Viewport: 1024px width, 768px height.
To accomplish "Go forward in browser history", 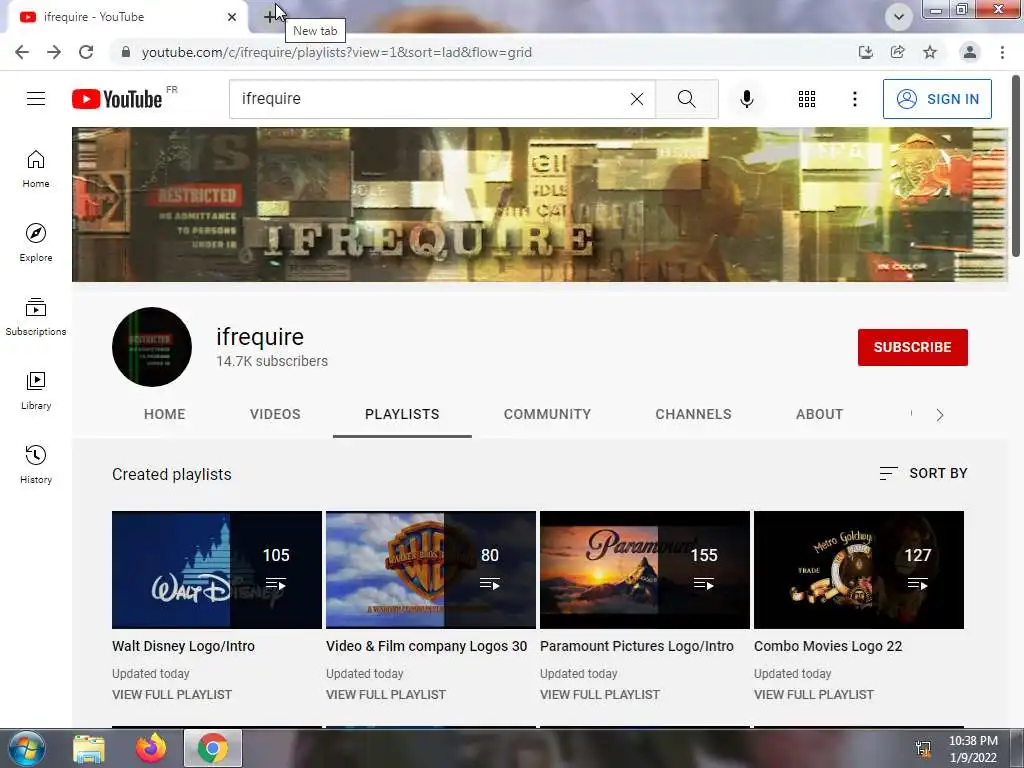I will point(54,52).
